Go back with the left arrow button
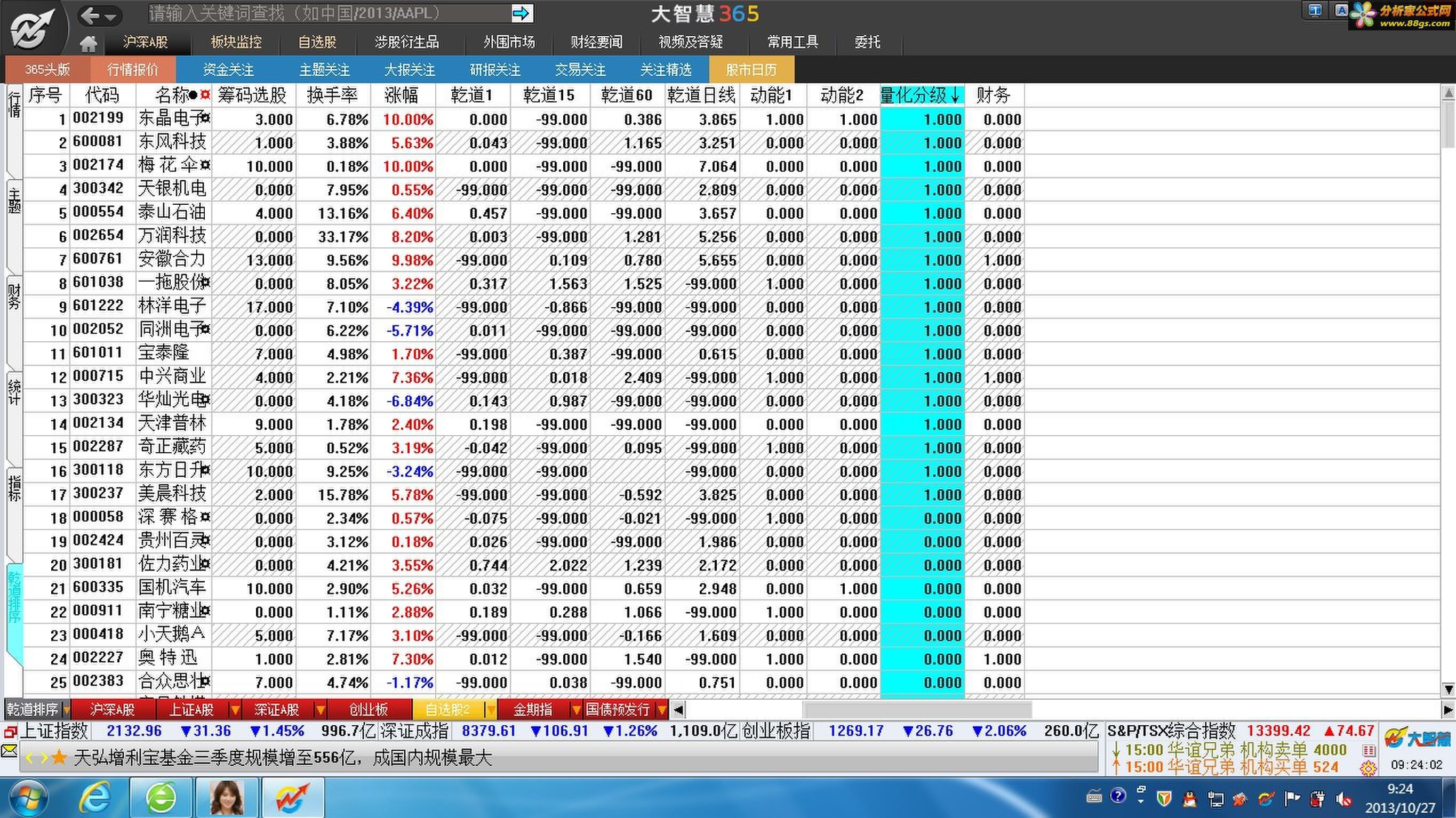The width and height of the screenshot is (1456, 818). 91,15
